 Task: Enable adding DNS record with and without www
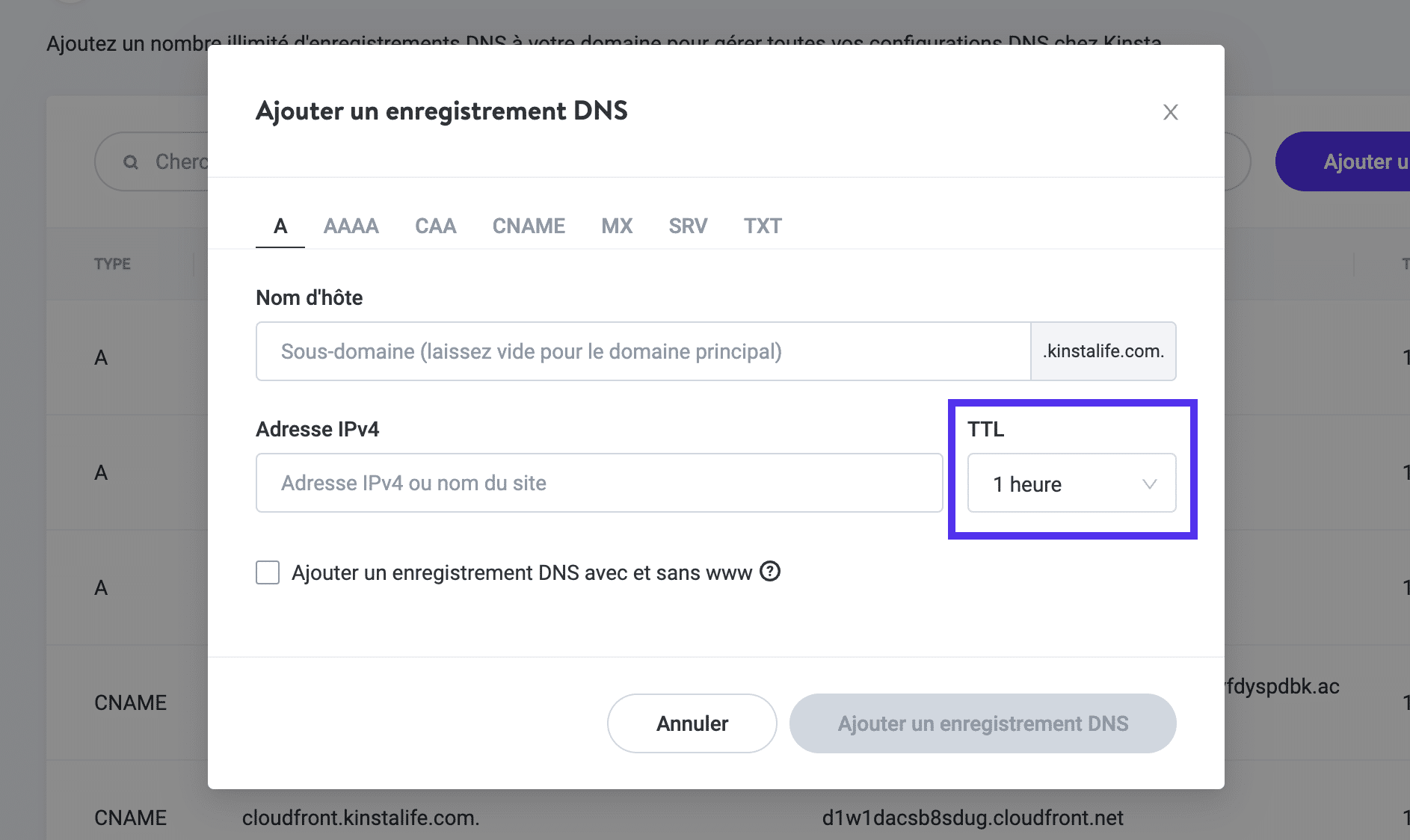(267, 572)
